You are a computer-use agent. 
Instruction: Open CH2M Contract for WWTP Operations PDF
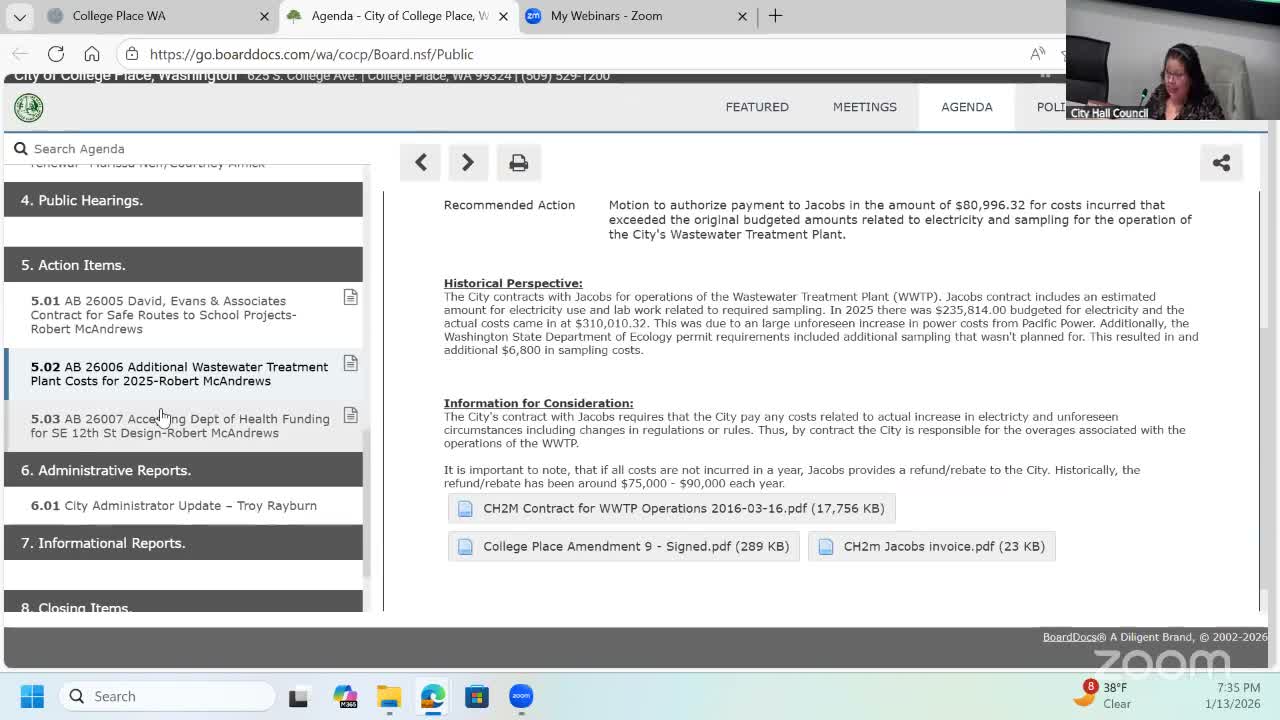pyautogui.click(x=672, y=508)
